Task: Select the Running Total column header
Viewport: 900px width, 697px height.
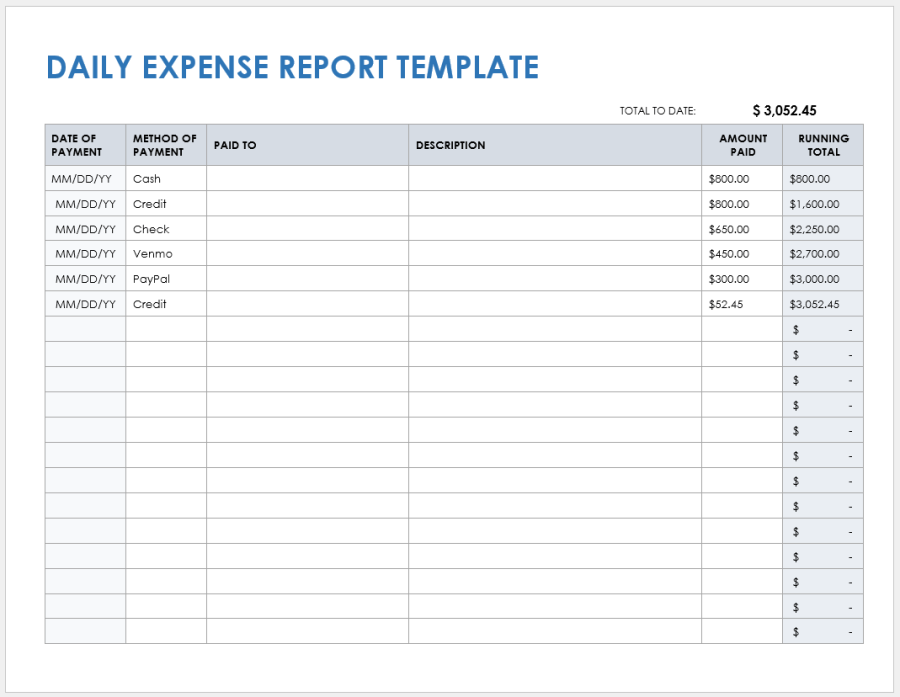Action: click(823, 145)
